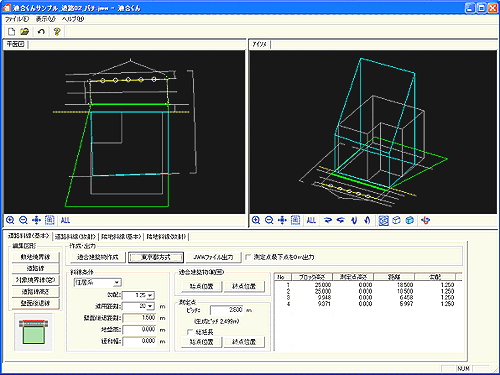Open the ファイル(F) menu
500x375 pixels.
pyautogui.click(x=17, y=19)
